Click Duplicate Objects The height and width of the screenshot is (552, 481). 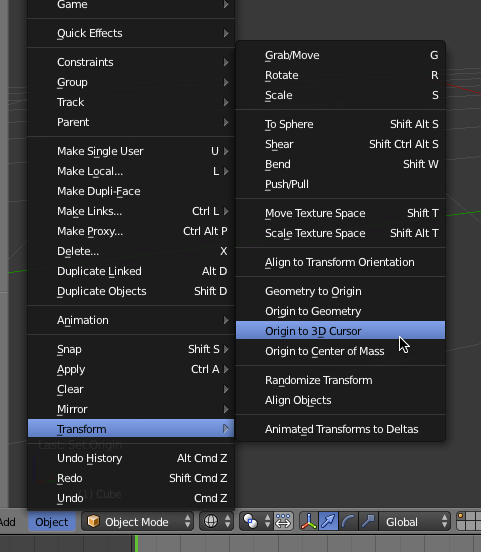pyautogui.click(x=131, y=291)
